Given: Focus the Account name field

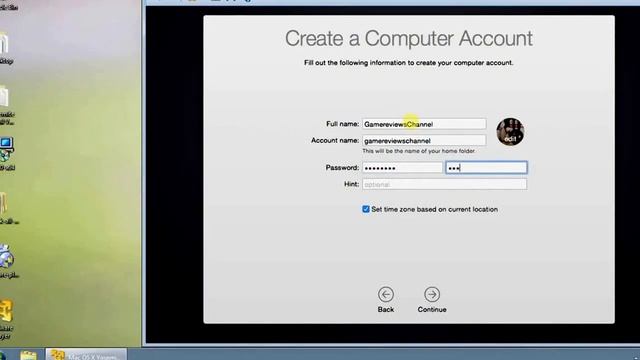Looking at the screenshot, I should [424, 140].
